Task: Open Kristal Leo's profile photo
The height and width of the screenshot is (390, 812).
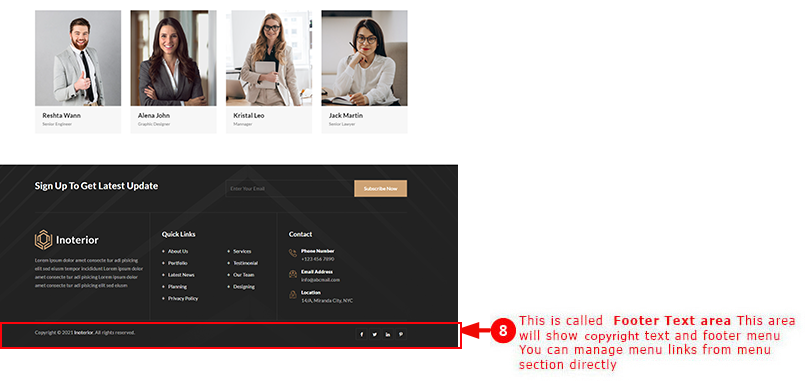Action: click(x=269, y=58)
